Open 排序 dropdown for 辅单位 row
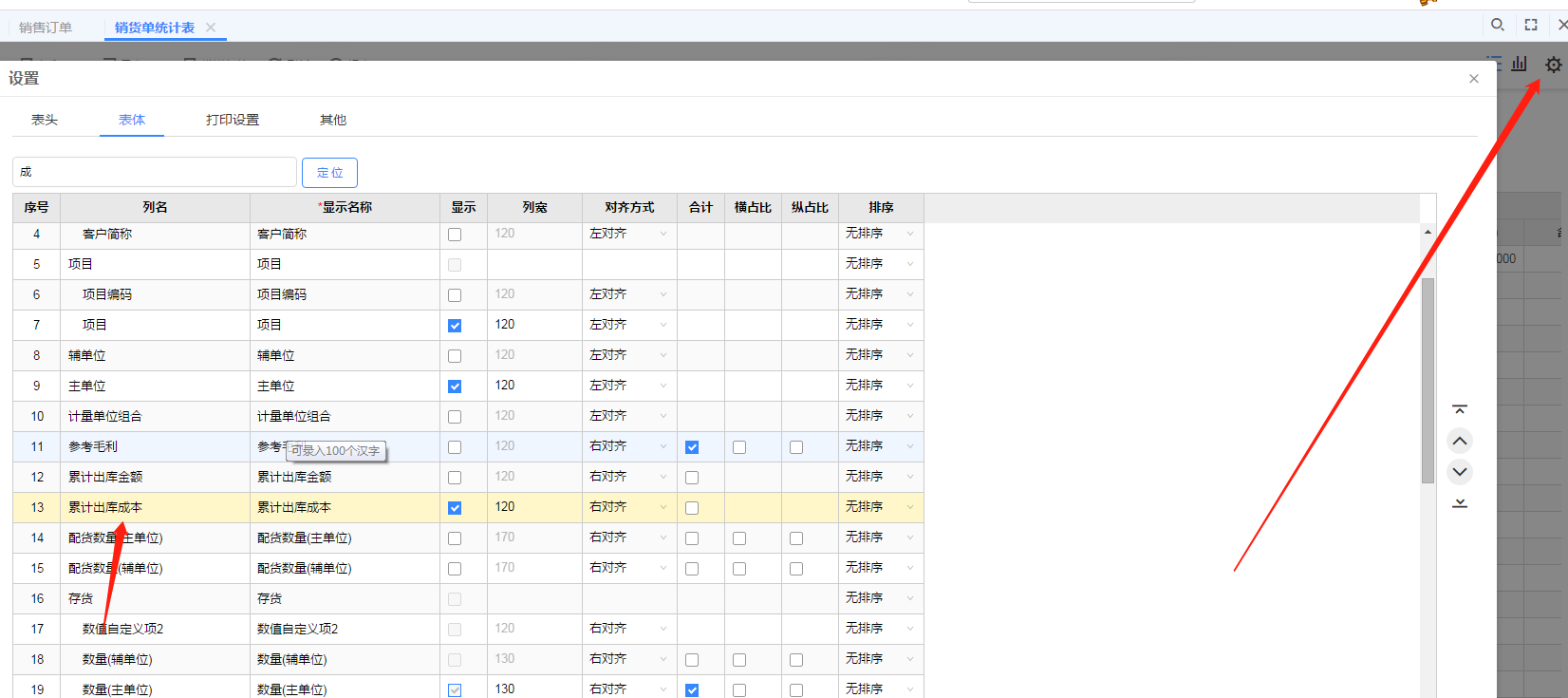This screenshot has height=698, width=1568. 881,355
